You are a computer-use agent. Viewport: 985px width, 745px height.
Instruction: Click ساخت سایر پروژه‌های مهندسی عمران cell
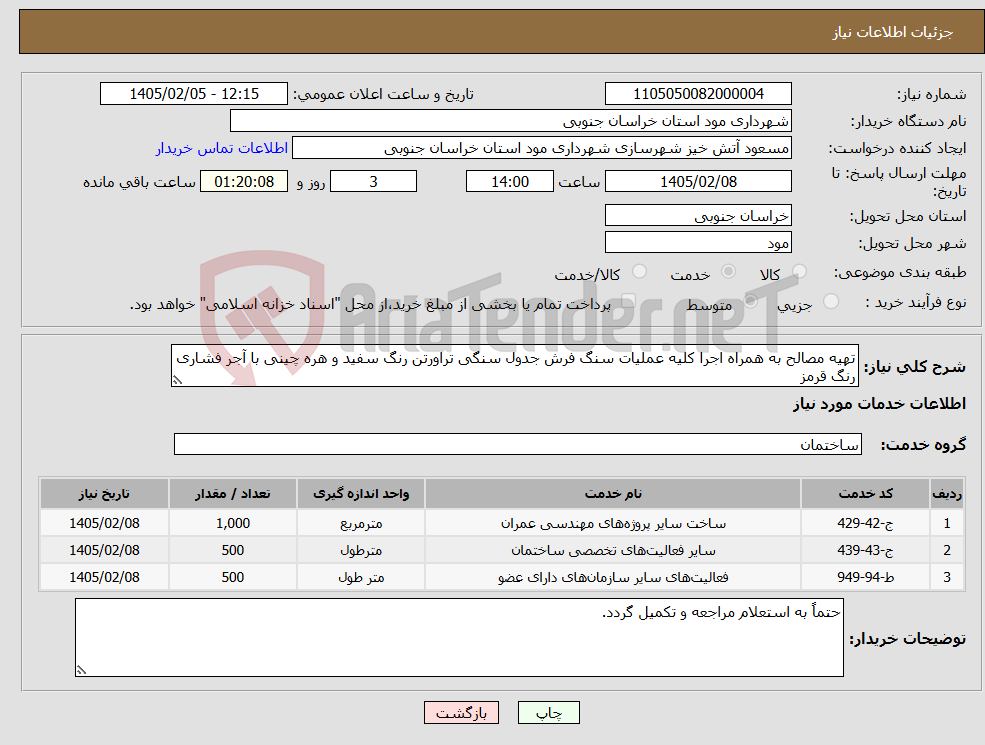pos(612,523)
